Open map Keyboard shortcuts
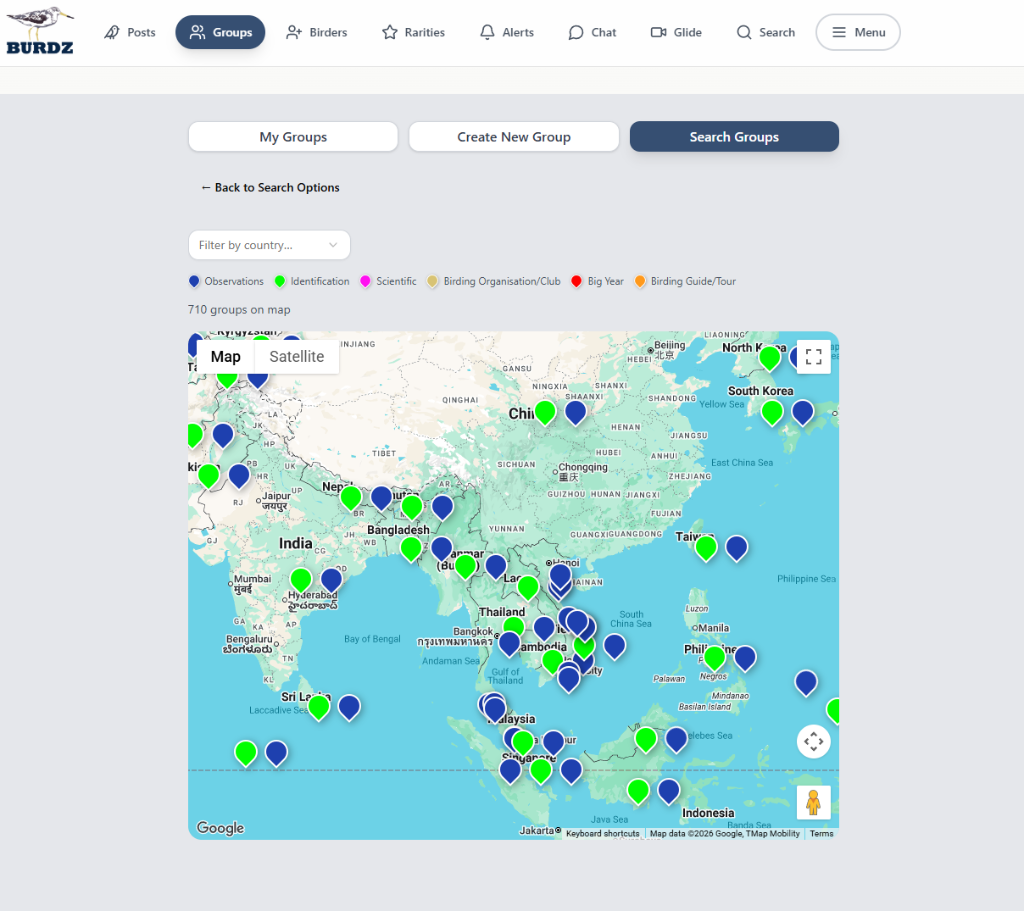The height and width of the screenshot is (911, 1024). (x=603, y=833)
